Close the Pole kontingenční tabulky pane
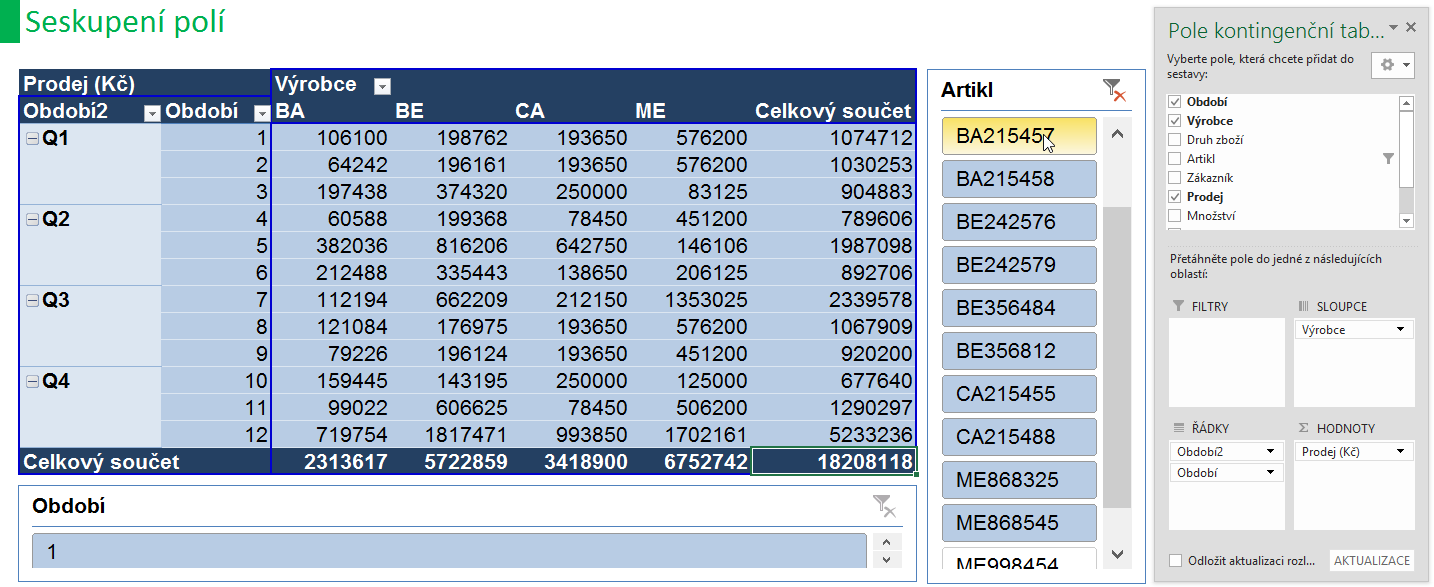The width and height of the screenshot is (1434, 587). click(1411, 28)
